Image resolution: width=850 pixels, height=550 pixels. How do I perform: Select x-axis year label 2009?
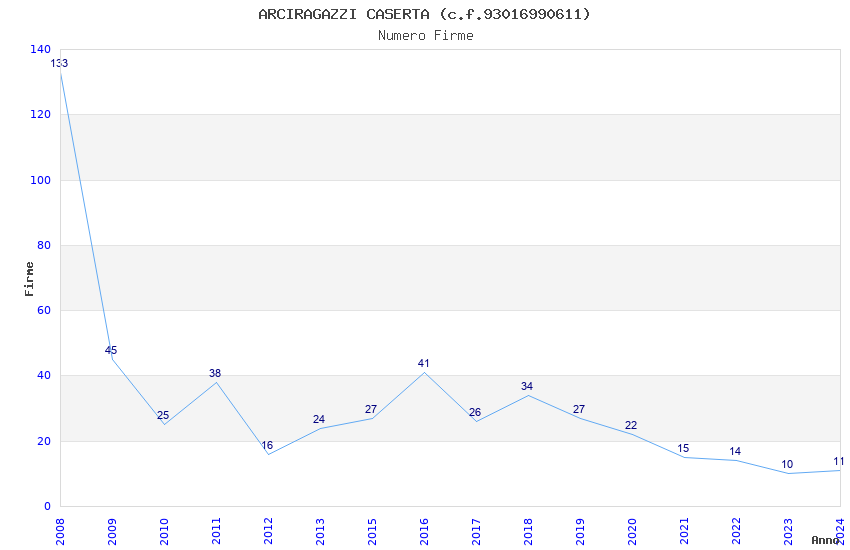coord(112,532)
